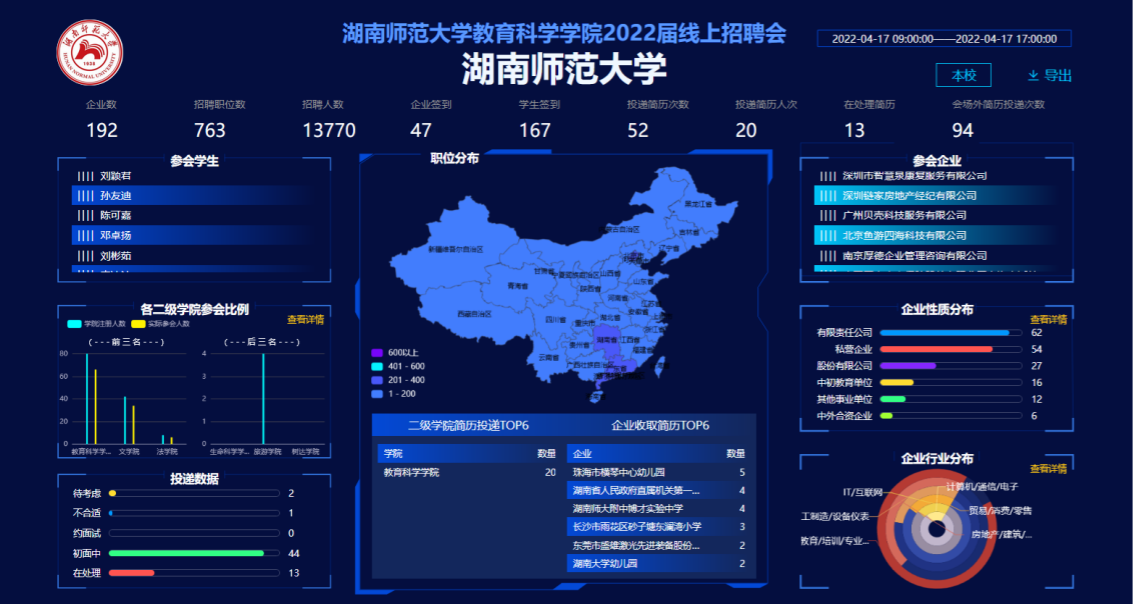Open 查看详情 link in 企业行业分布 panel

[1048, 468]
